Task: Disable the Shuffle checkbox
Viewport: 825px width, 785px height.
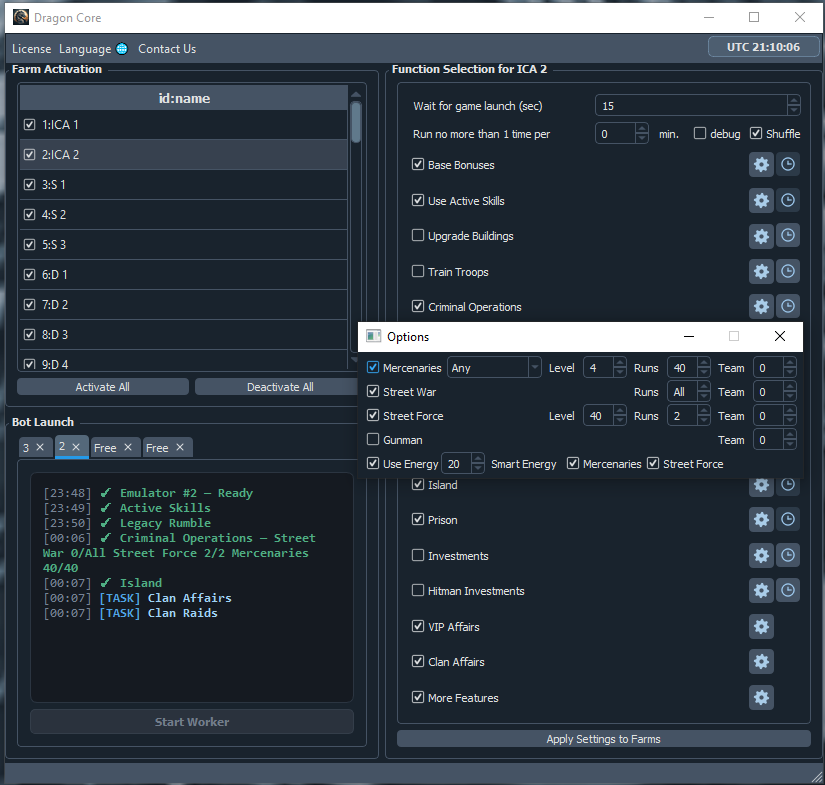Action: click(756, 134)
